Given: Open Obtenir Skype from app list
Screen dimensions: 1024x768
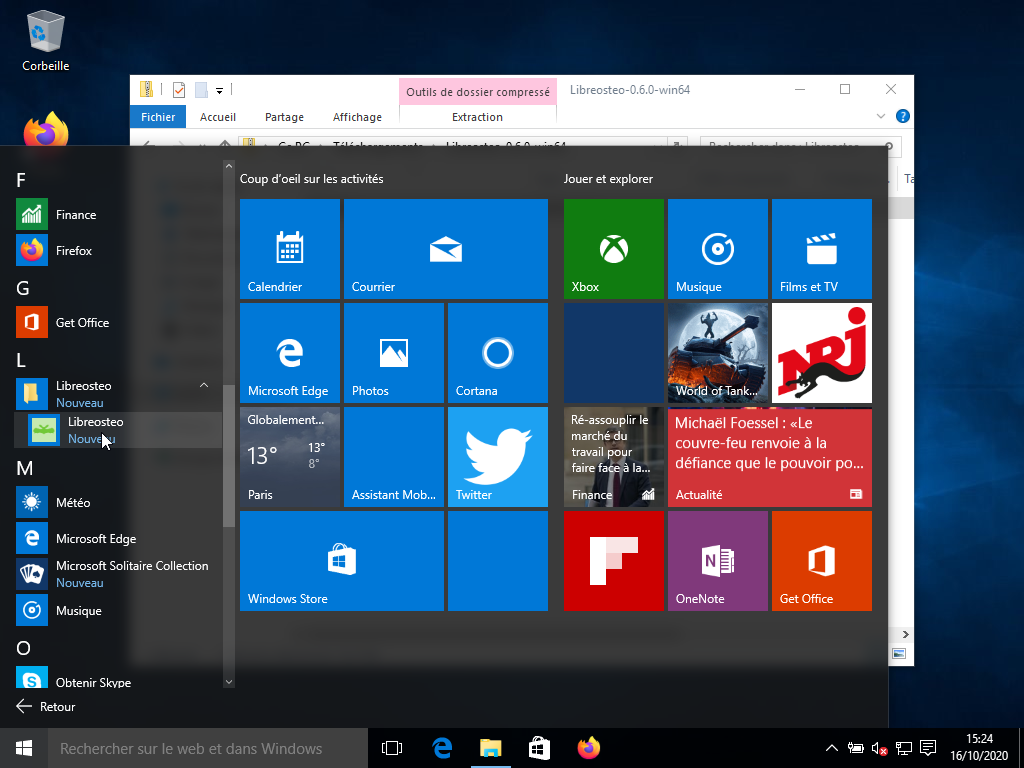Looking at the screenshot, I should (118, 679).
